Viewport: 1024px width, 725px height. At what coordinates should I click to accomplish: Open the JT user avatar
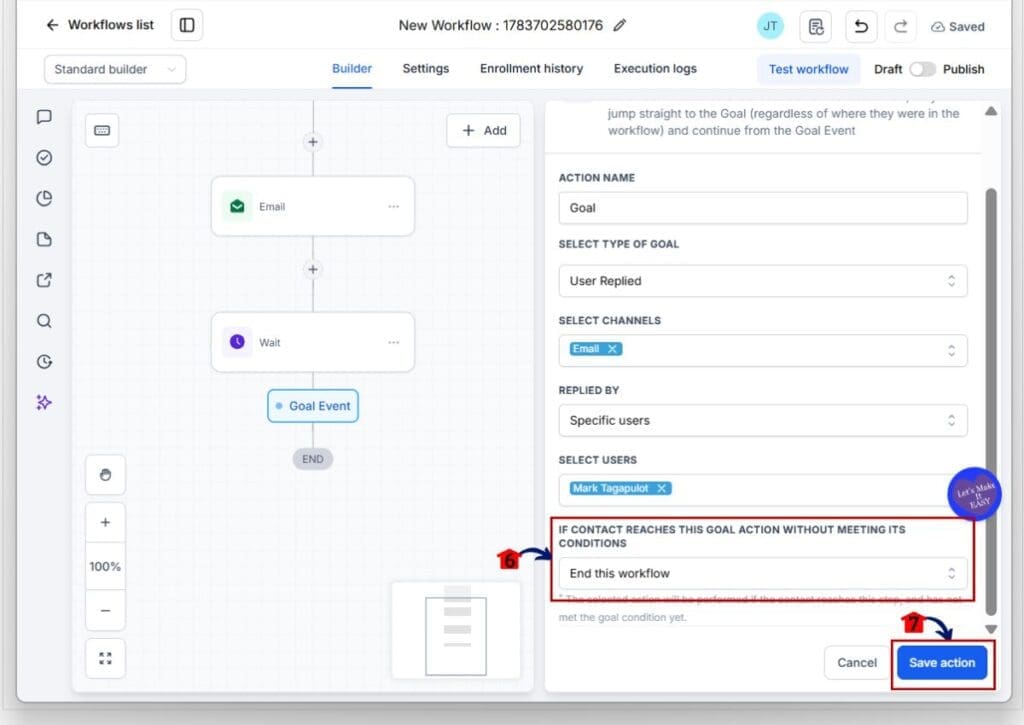point(770,26)
